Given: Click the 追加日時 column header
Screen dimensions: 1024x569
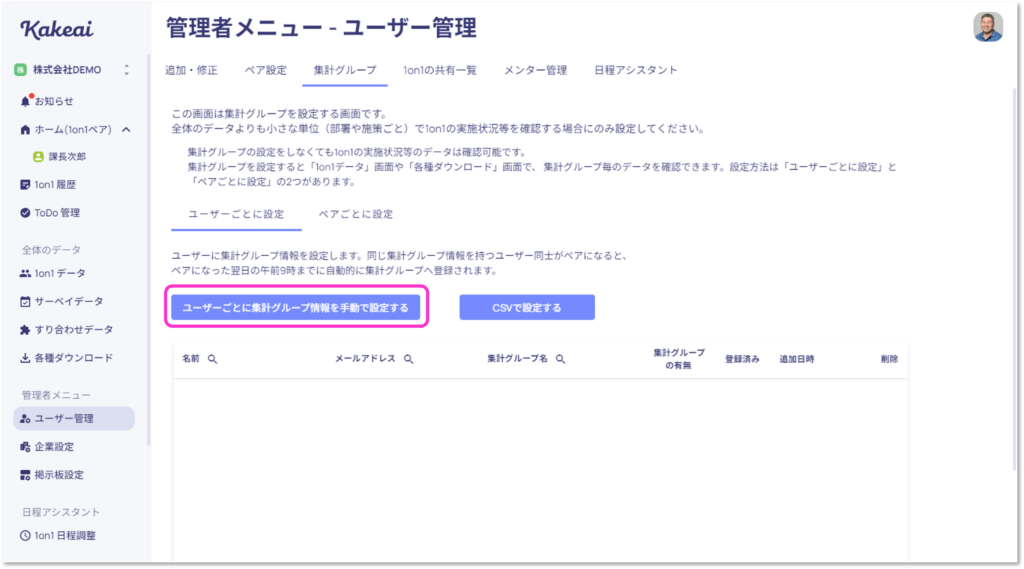Looking at the screenshot, I should tap(797, 359).
